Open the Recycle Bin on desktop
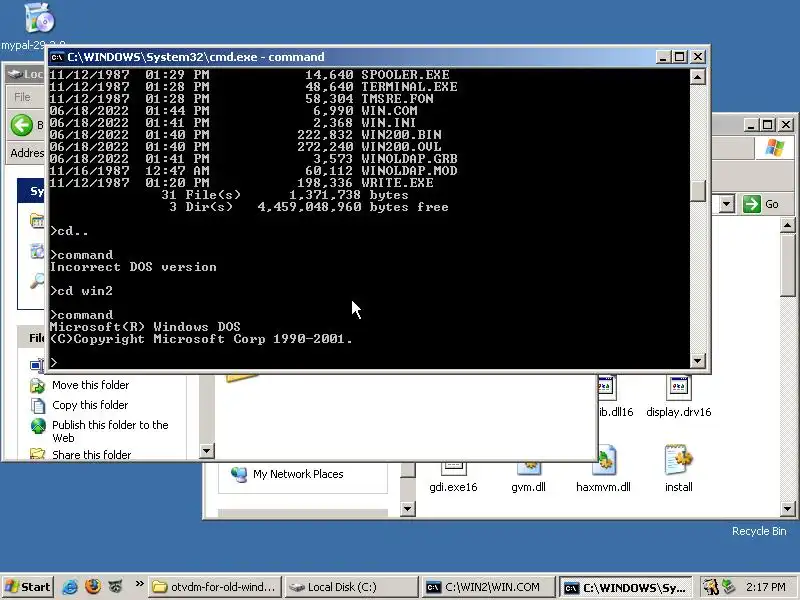Image resolution: width=800 pixels, height=600 pixels. click(x=759, y=531)
